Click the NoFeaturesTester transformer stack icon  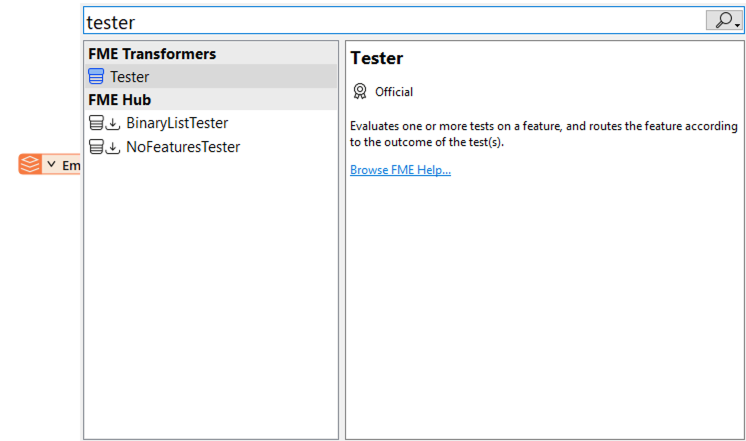(96, 147)
